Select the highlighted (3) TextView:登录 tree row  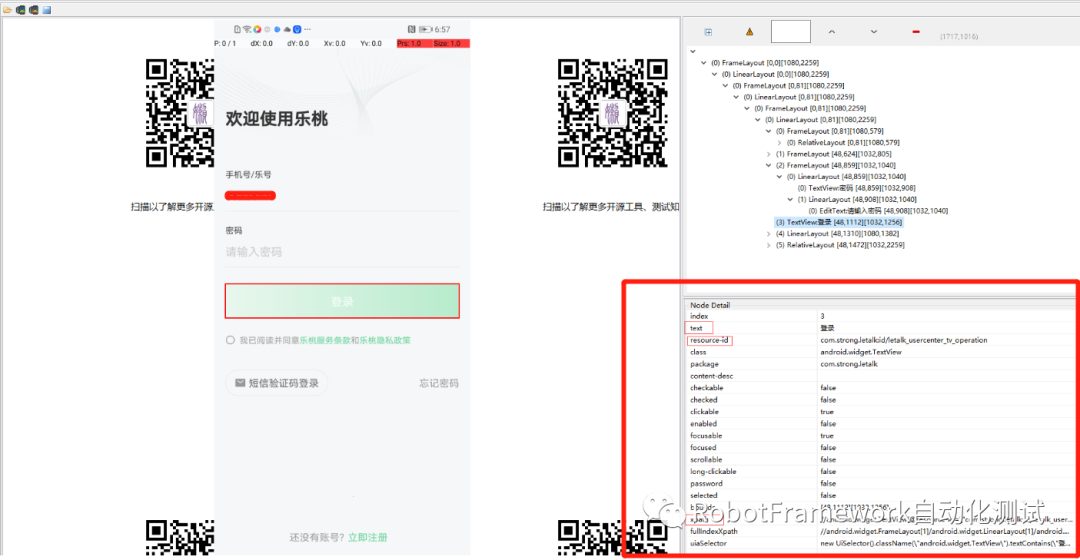pos(838,222)
